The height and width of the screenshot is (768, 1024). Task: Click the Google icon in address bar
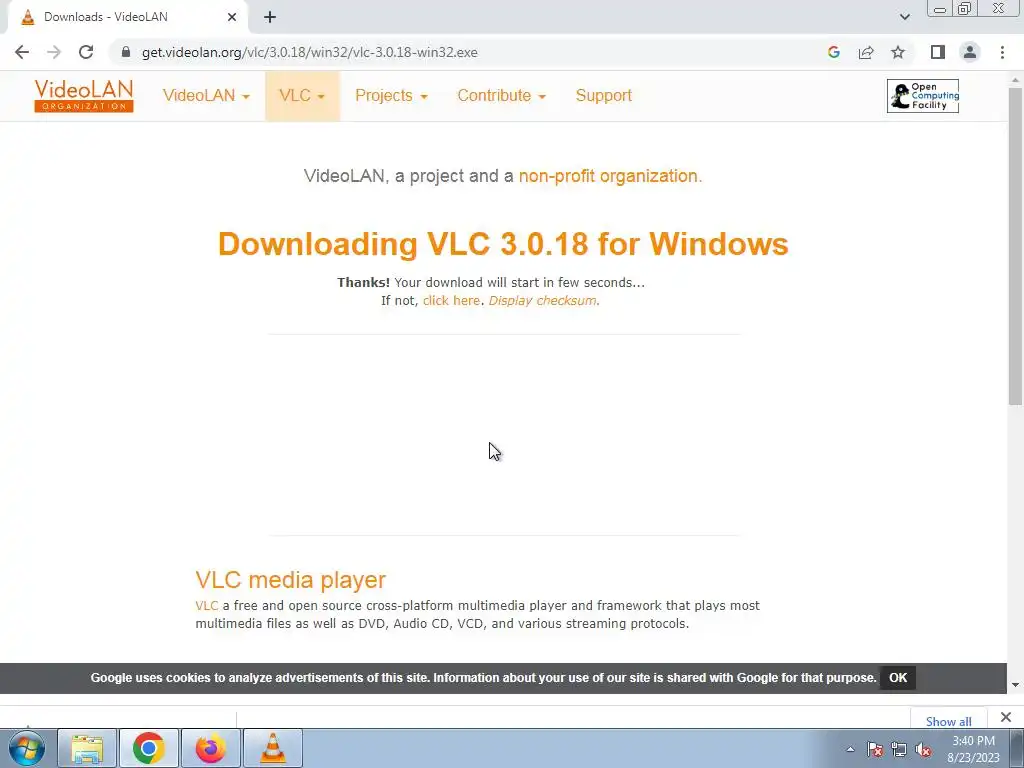pyautogui.click(x=833, y=52)
